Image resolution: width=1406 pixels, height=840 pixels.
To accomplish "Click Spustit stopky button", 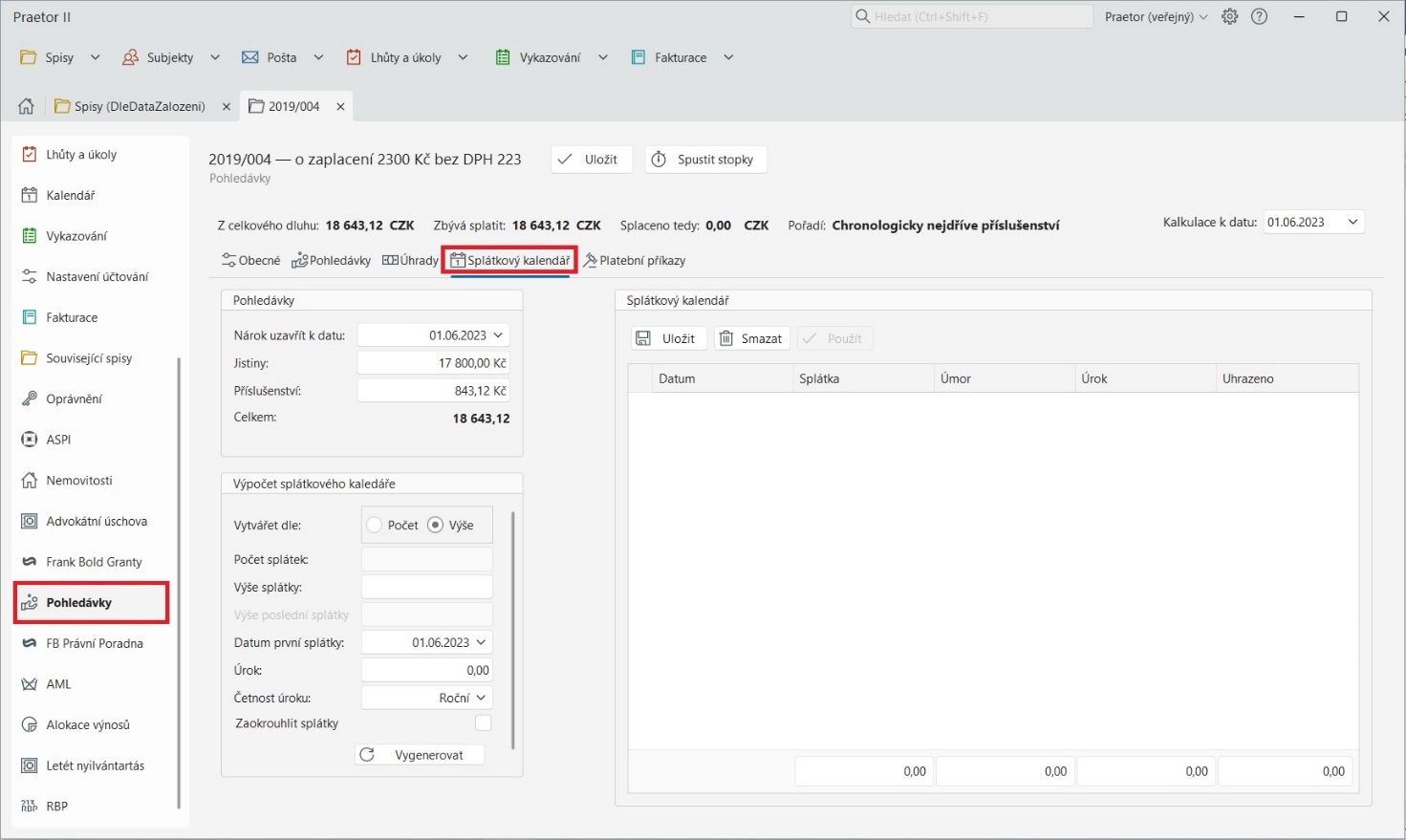I will [x=705, y=160].
